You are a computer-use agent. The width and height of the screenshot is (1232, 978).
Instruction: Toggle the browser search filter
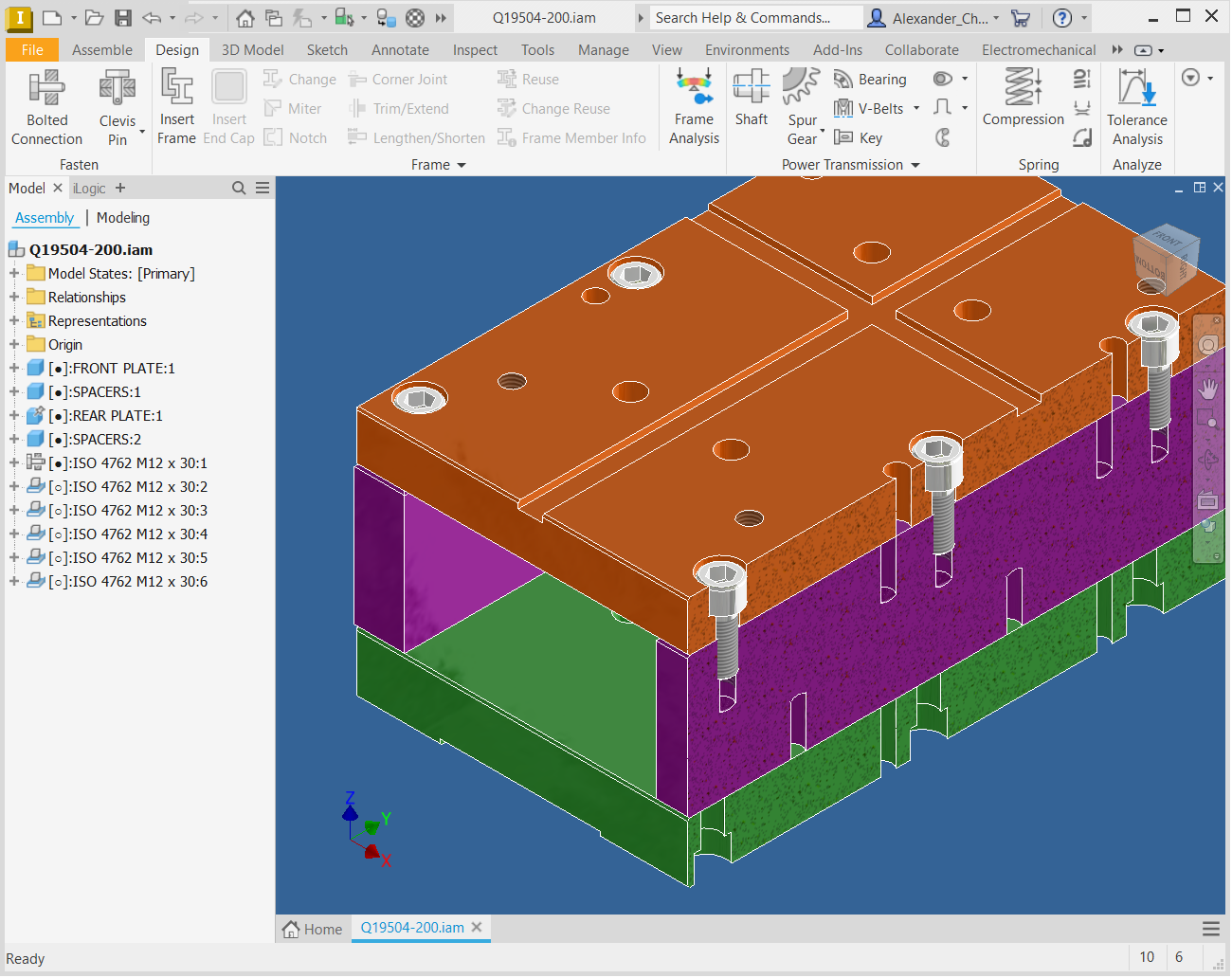coord(238,188)
